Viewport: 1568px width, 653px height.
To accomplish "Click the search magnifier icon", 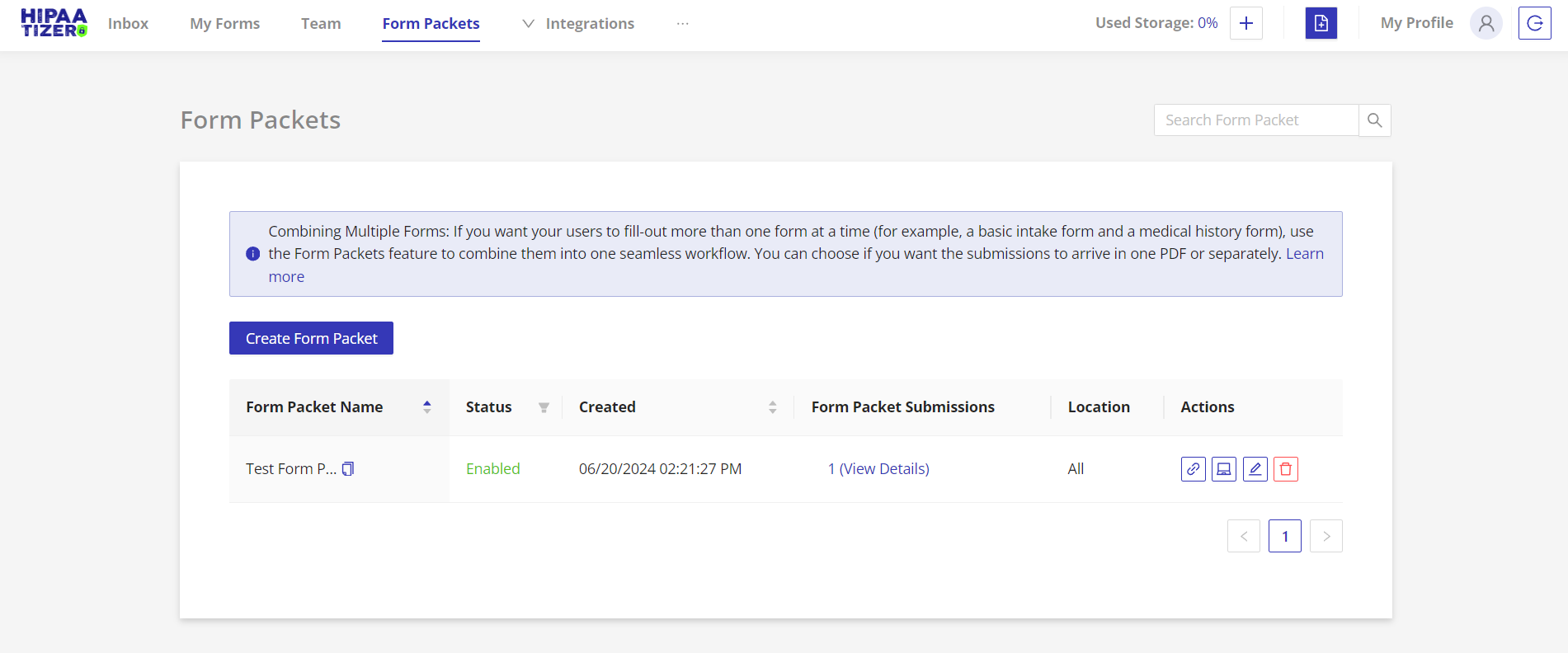I will tap(1374, 120).
